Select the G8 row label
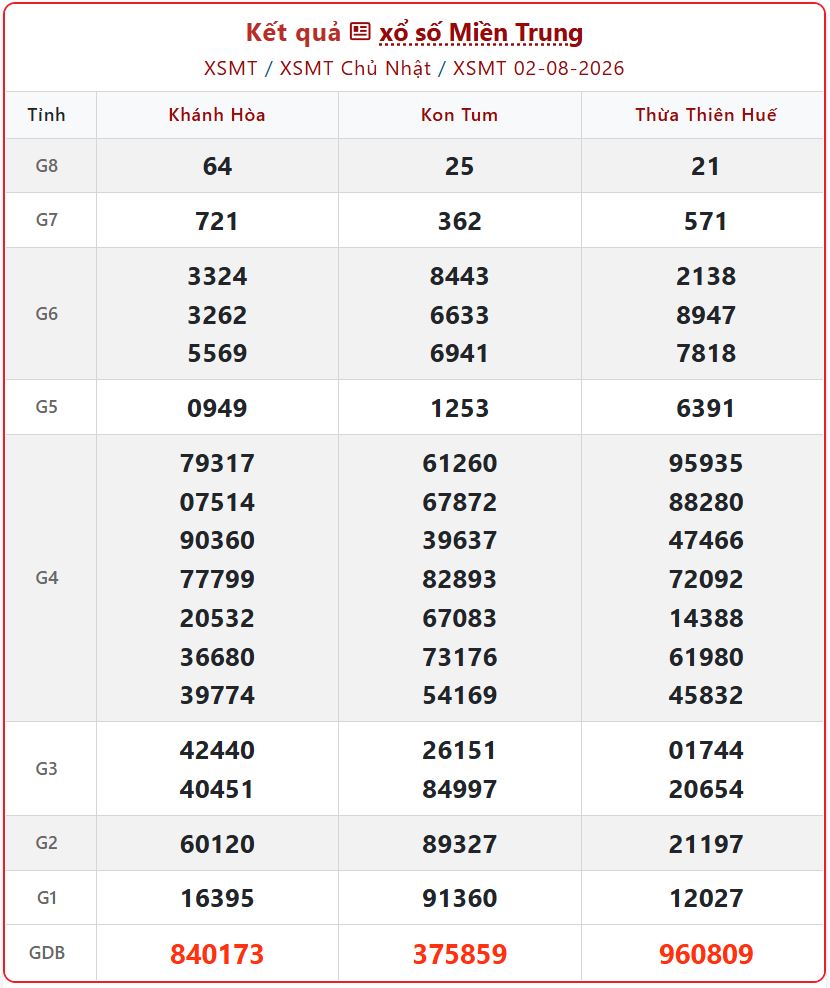 47,166
